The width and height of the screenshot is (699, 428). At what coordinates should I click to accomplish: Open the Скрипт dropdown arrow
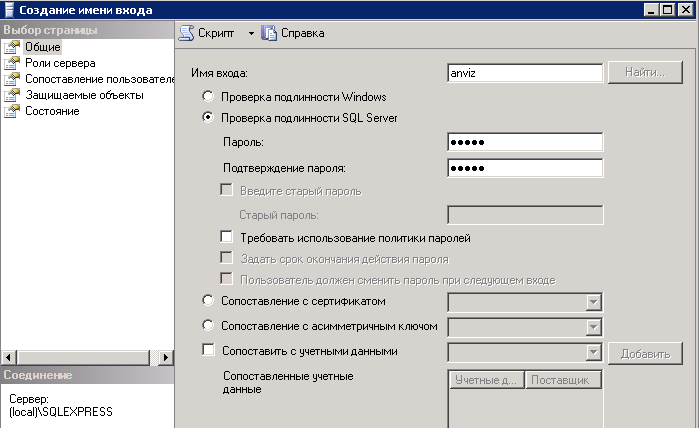click(251, 33)
